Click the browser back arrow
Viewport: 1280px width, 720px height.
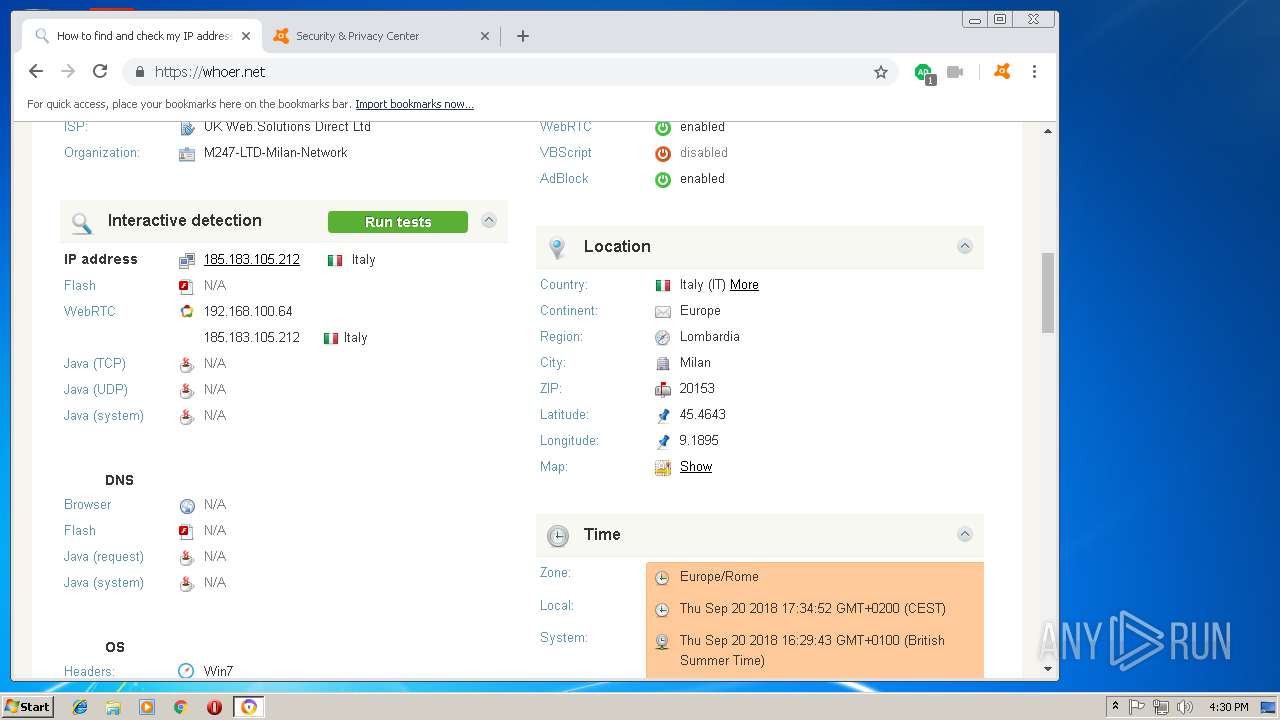(x=36, y=71)
